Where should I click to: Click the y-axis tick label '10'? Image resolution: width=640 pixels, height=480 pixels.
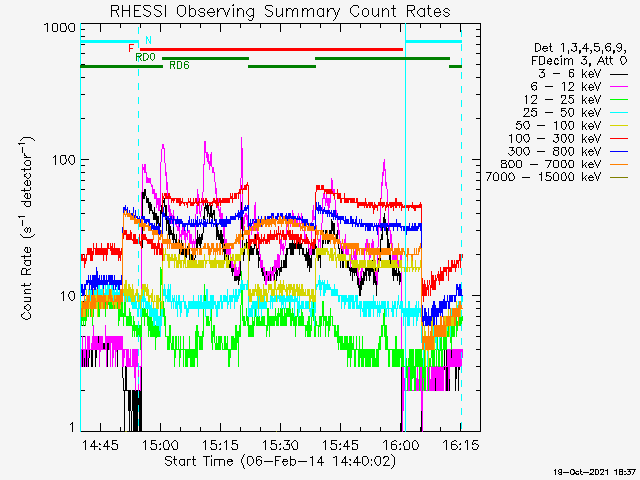68,296
